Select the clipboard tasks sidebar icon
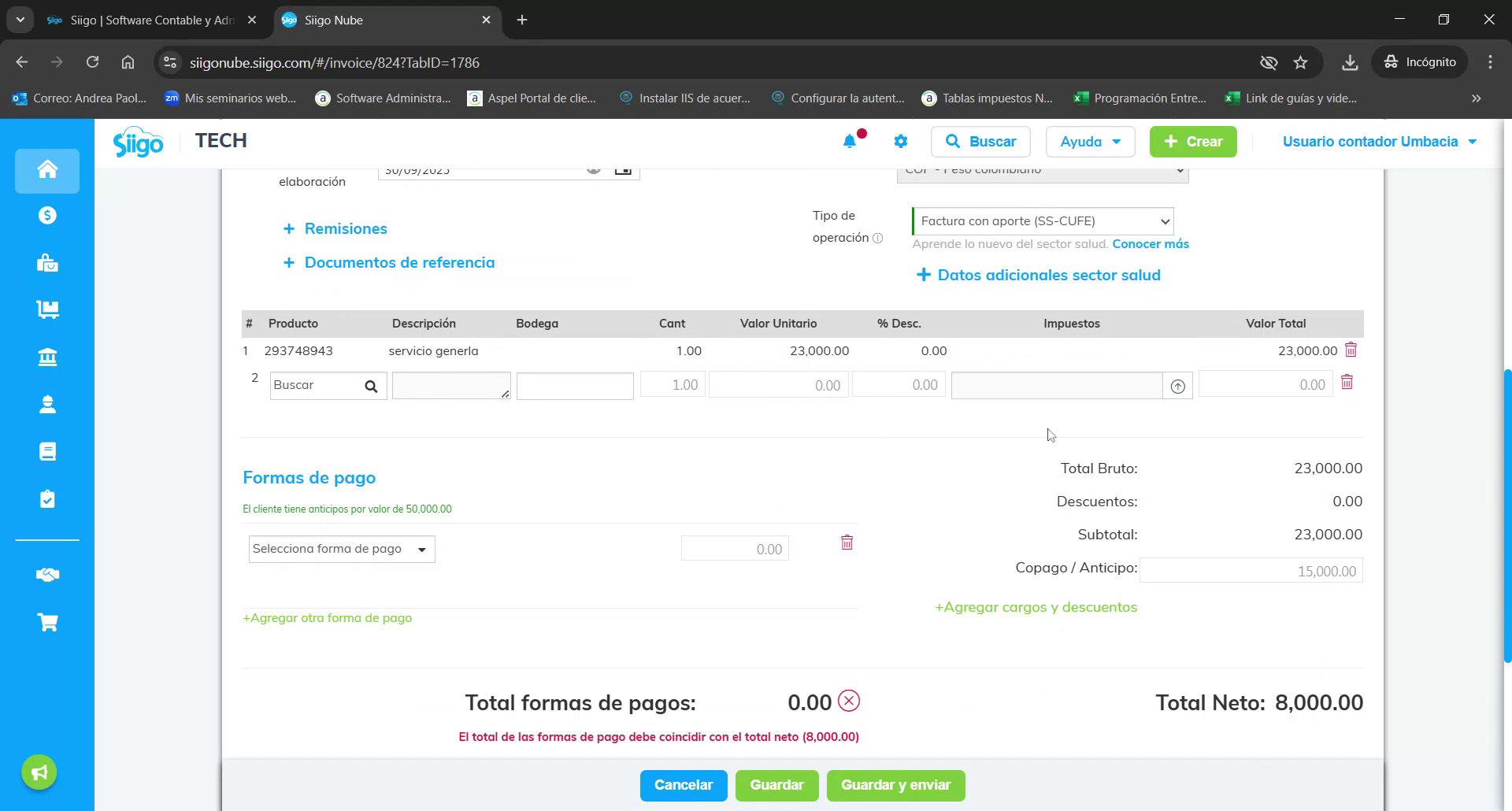This screenshot has height=811, width=1512. point(47,498)
